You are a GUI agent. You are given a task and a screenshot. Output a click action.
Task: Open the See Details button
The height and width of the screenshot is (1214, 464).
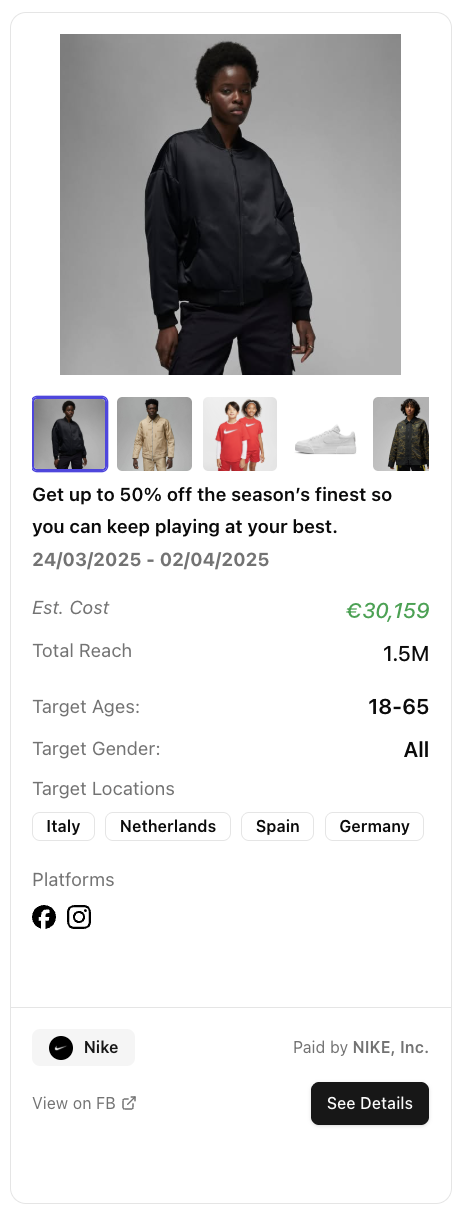tap(370, 1104)
